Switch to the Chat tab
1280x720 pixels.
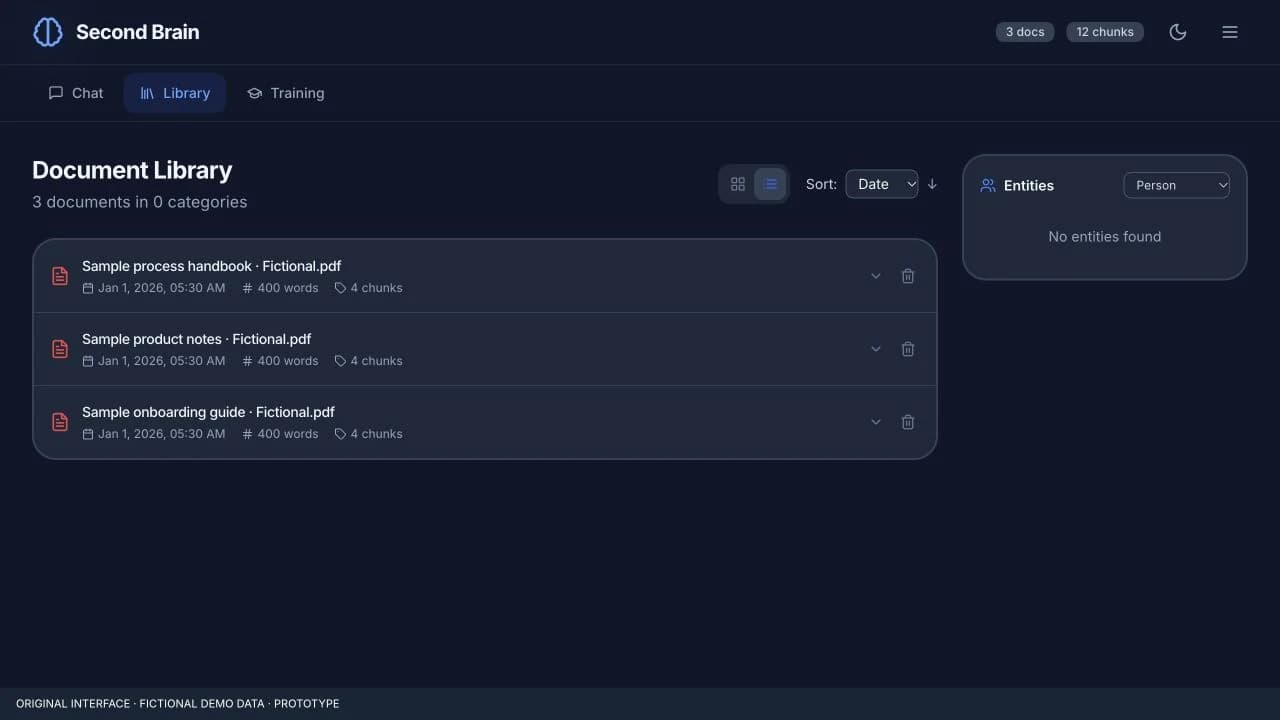click(x=76, y=93)
